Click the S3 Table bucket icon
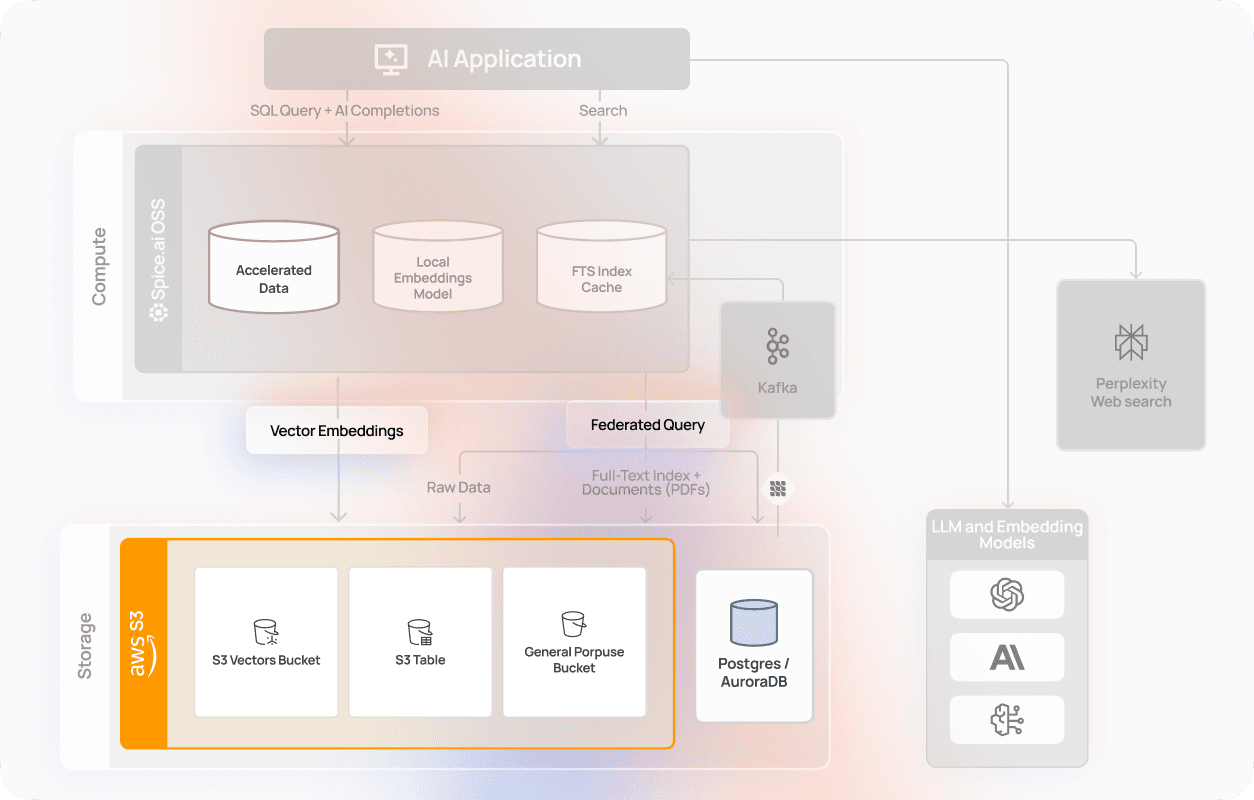This screenshot has height=800, width=1254. 420,631
